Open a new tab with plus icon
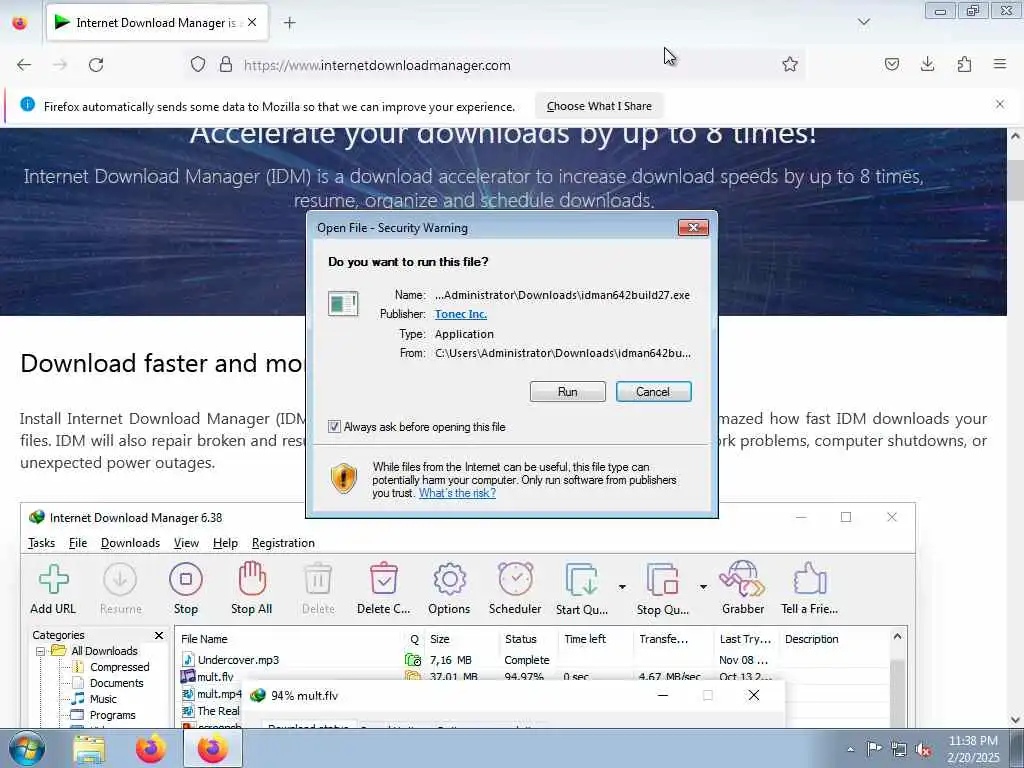The width and height of the screenshot is (1024, 768). click(289, 23)
